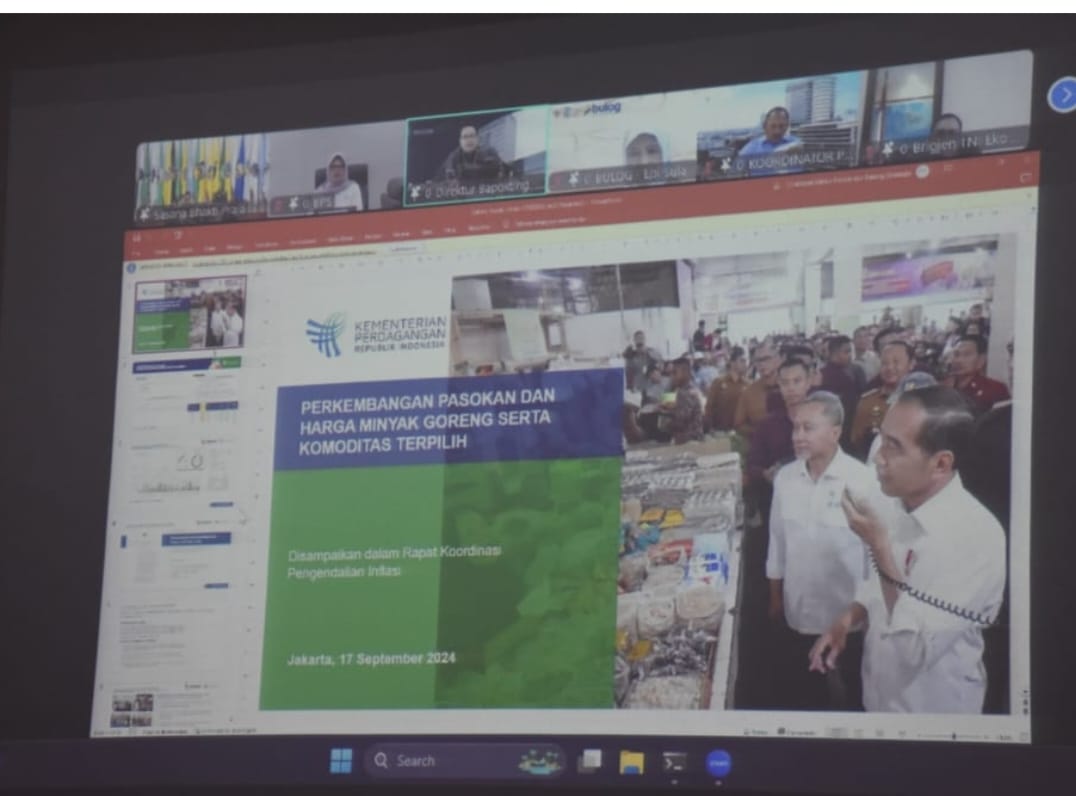Select the BPS participant video tile
The width and height of the screenshot is (1076, 796).
coord(335,170)
